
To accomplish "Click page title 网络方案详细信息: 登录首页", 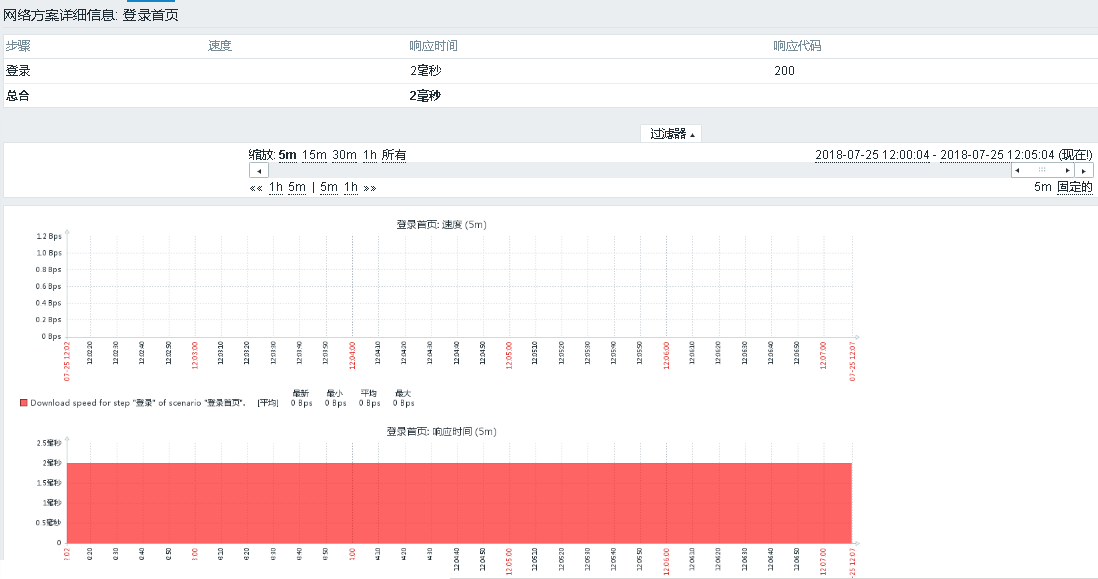I will [91, 15].
